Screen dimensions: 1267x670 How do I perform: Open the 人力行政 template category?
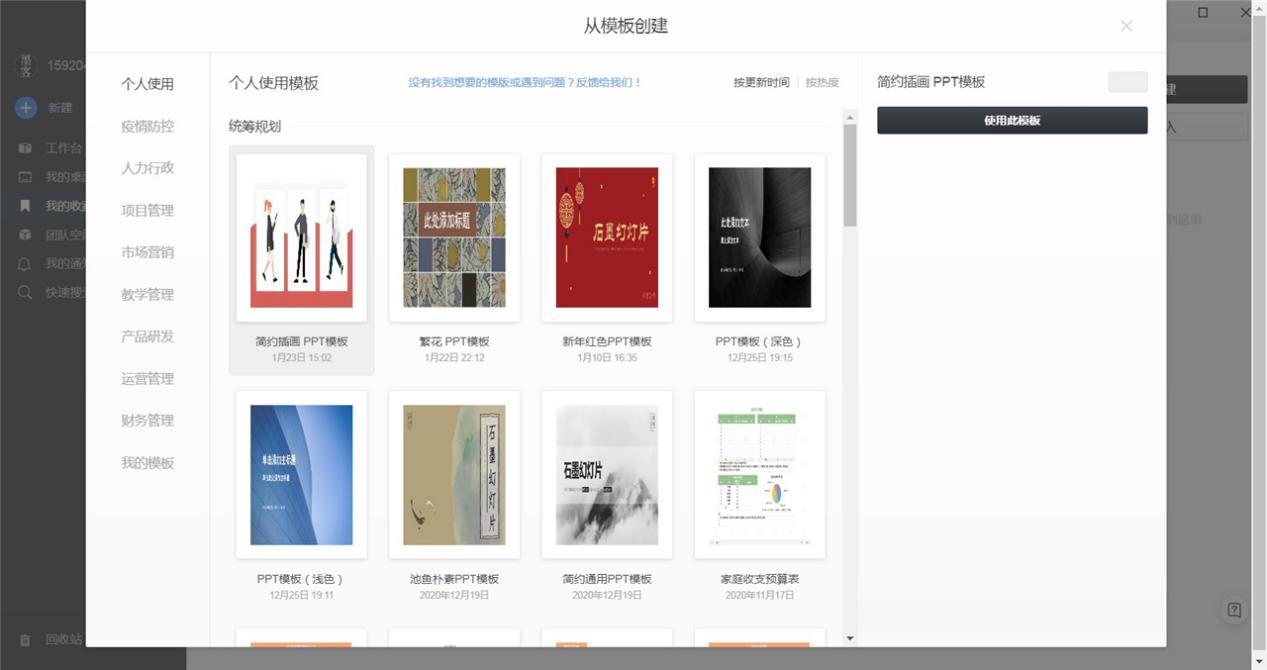coord(147,168)
